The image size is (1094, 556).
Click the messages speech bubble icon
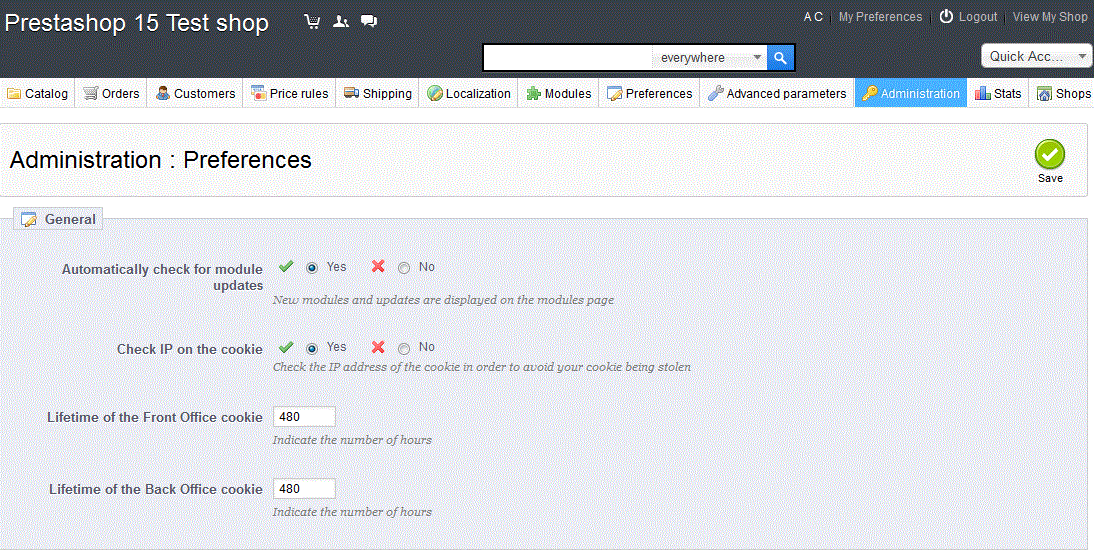(369, 21)
